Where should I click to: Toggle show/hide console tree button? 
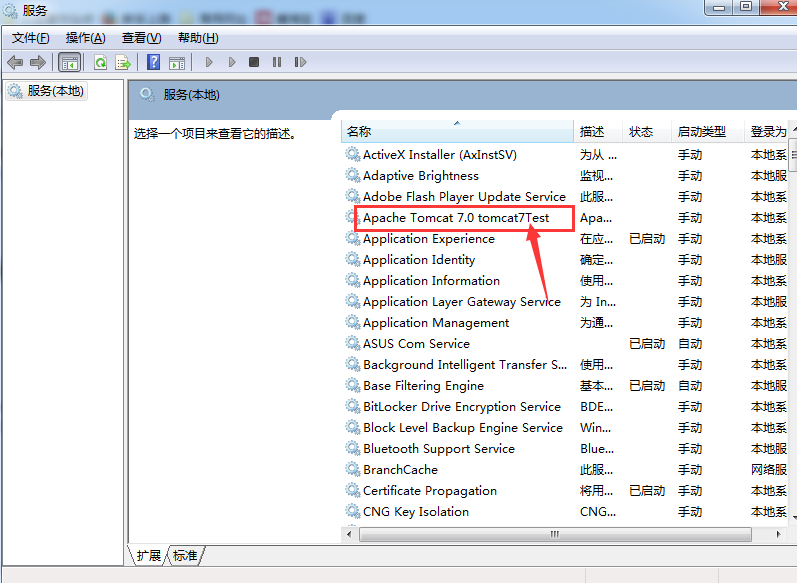[x=69, y=62]
